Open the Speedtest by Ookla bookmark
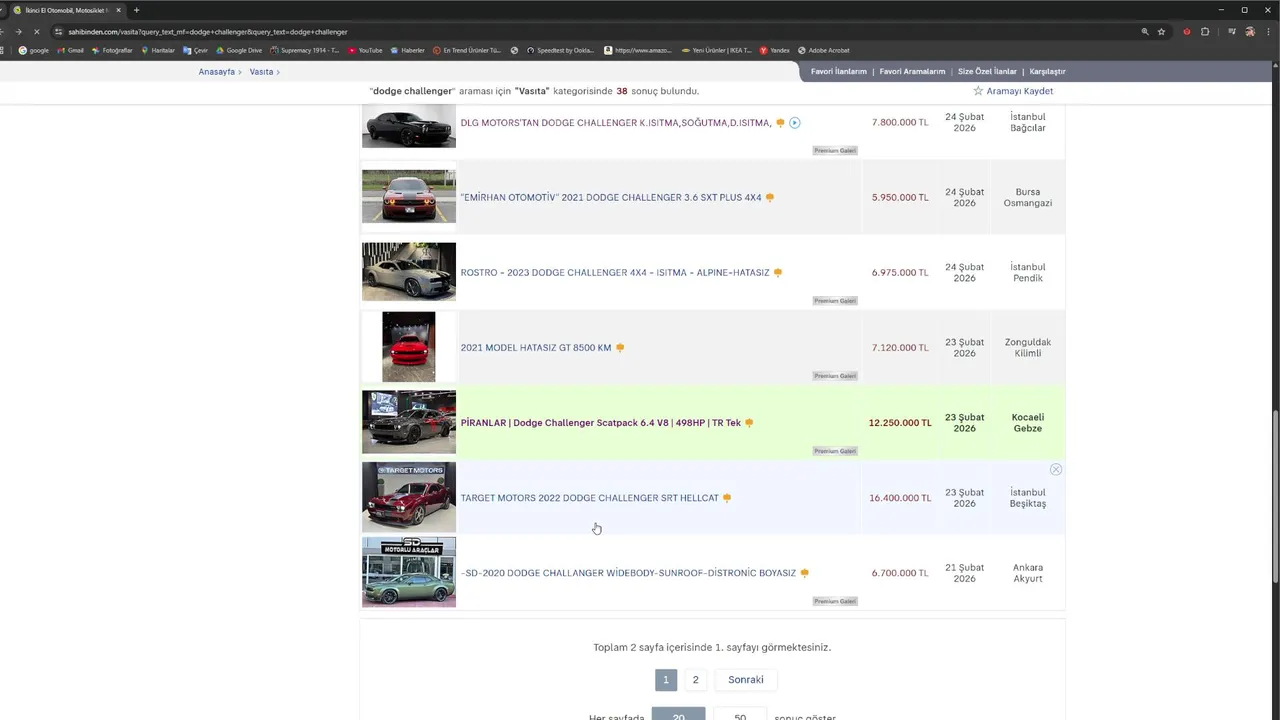The width and height of the screenshot is (1280, 720). tap(559, 50)
